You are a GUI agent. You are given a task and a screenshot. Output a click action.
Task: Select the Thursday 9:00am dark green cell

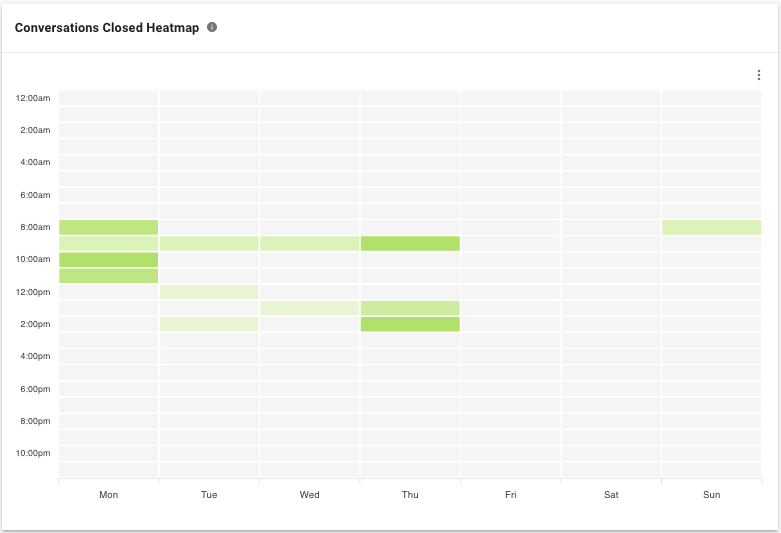coord(410,243)
